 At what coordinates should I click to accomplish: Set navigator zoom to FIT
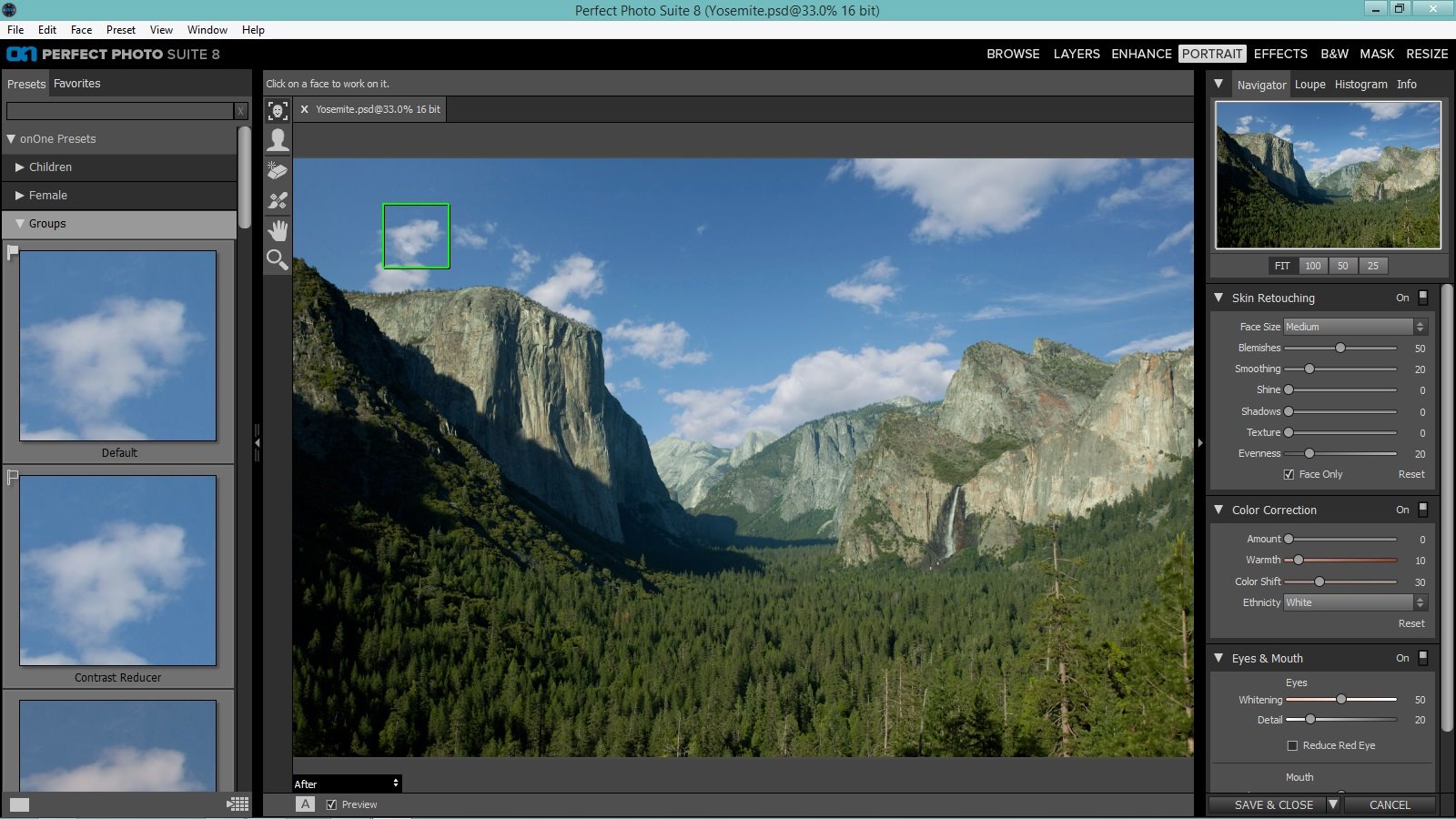pyautogui.click(x=1282, y=266)
